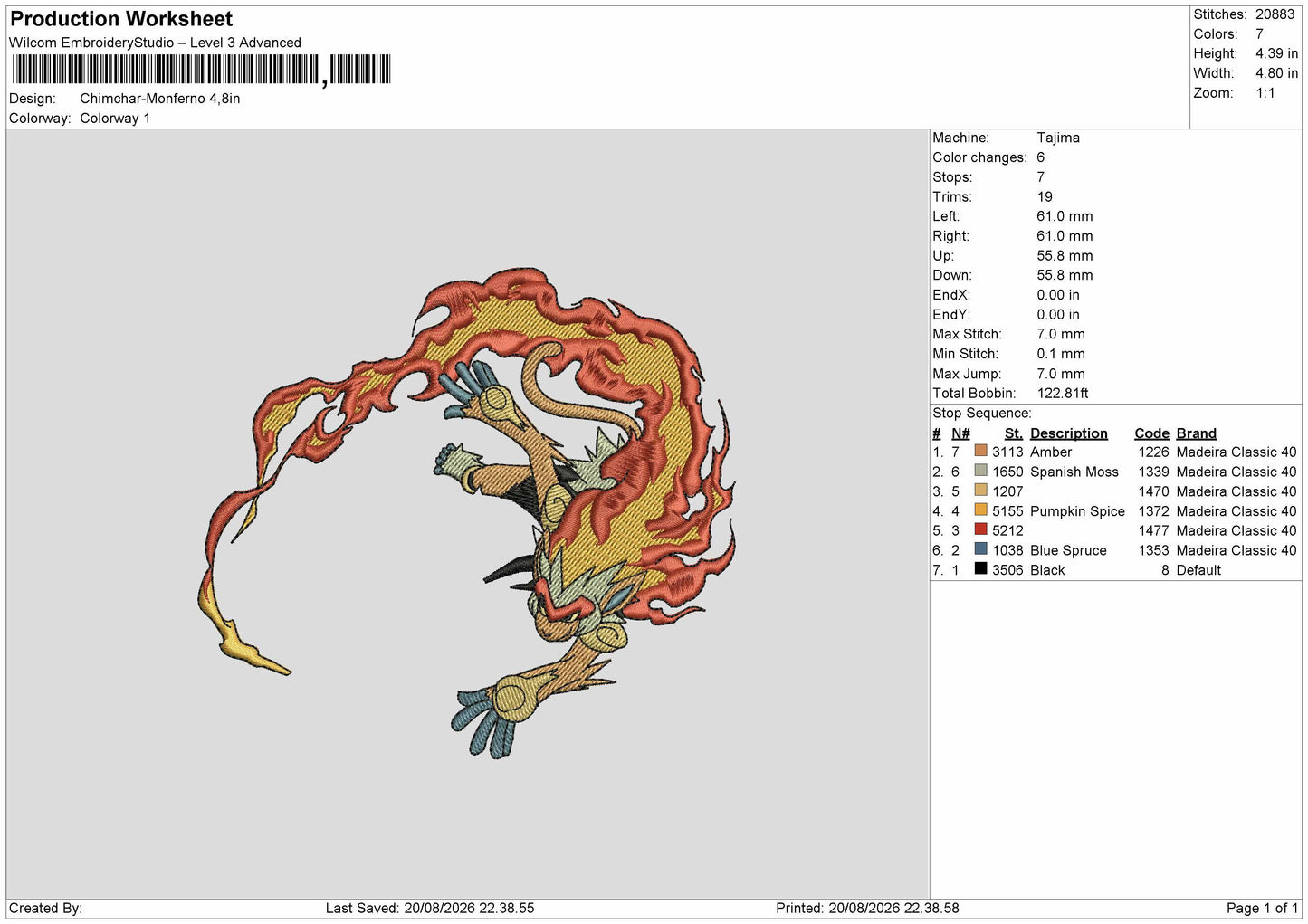Click the Colors value 7

click(1259, 34)
